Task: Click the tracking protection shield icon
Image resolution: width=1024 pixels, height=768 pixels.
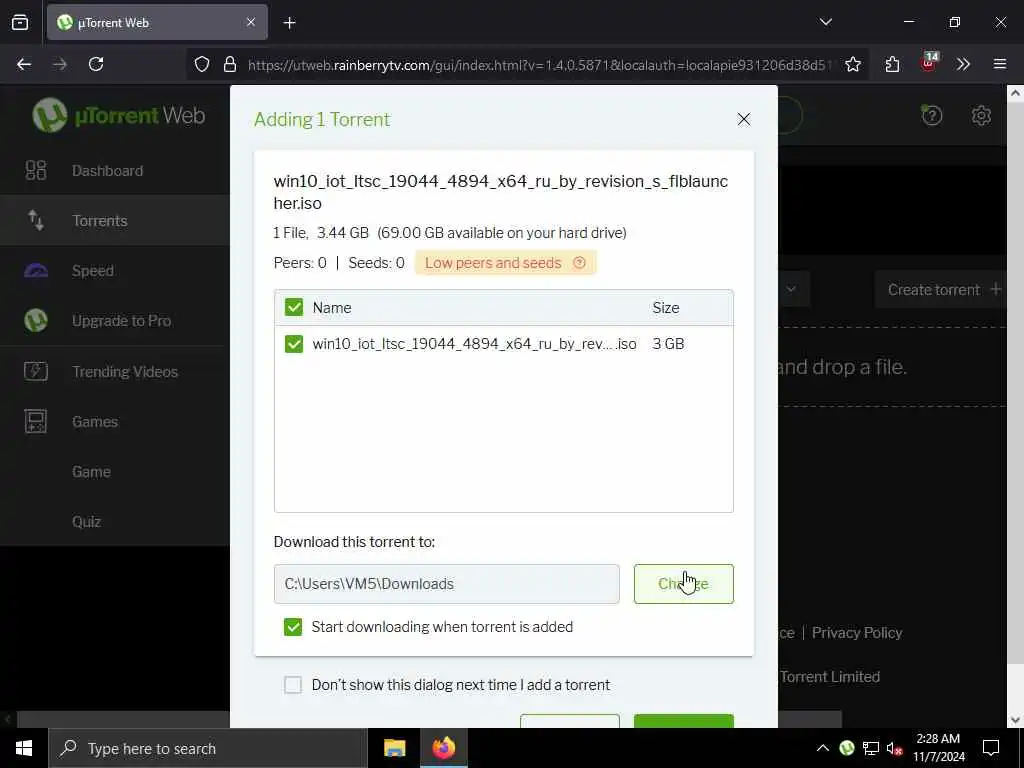Action: (x=202, y=64)
